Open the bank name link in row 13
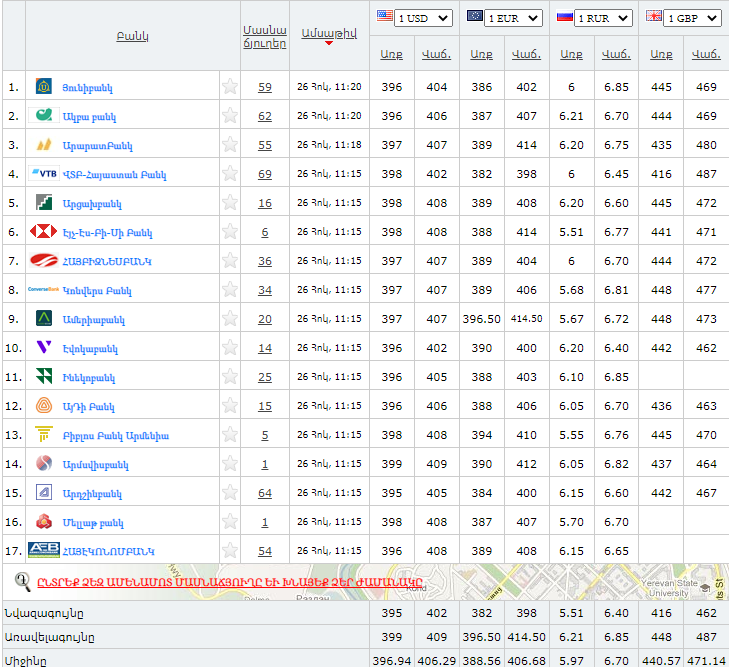This screenshot has height=667, width=729. tap(116, 436)
